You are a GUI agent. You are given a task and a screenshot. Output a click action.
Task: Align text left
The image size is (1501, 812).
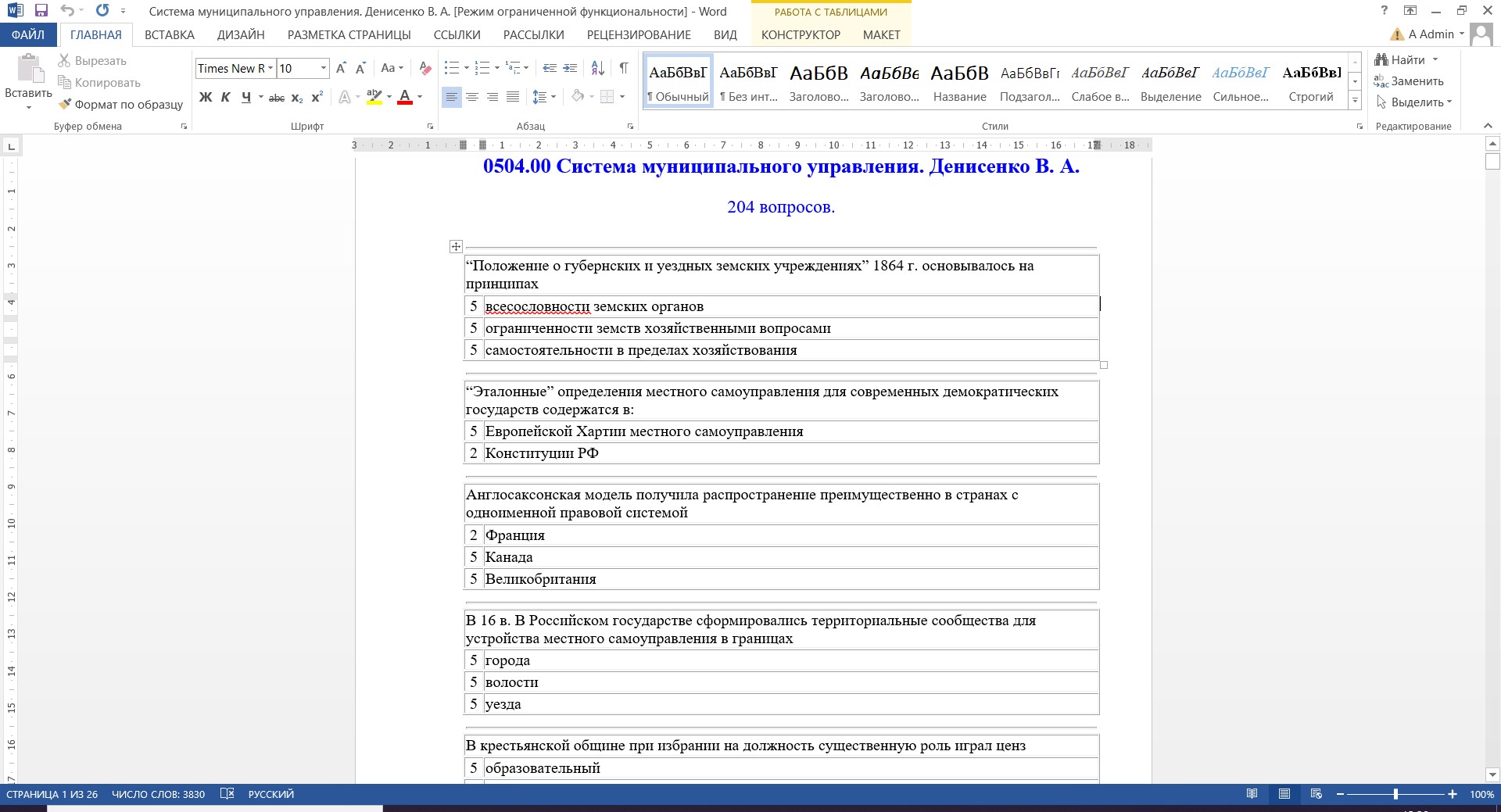[x=451, y=97]
